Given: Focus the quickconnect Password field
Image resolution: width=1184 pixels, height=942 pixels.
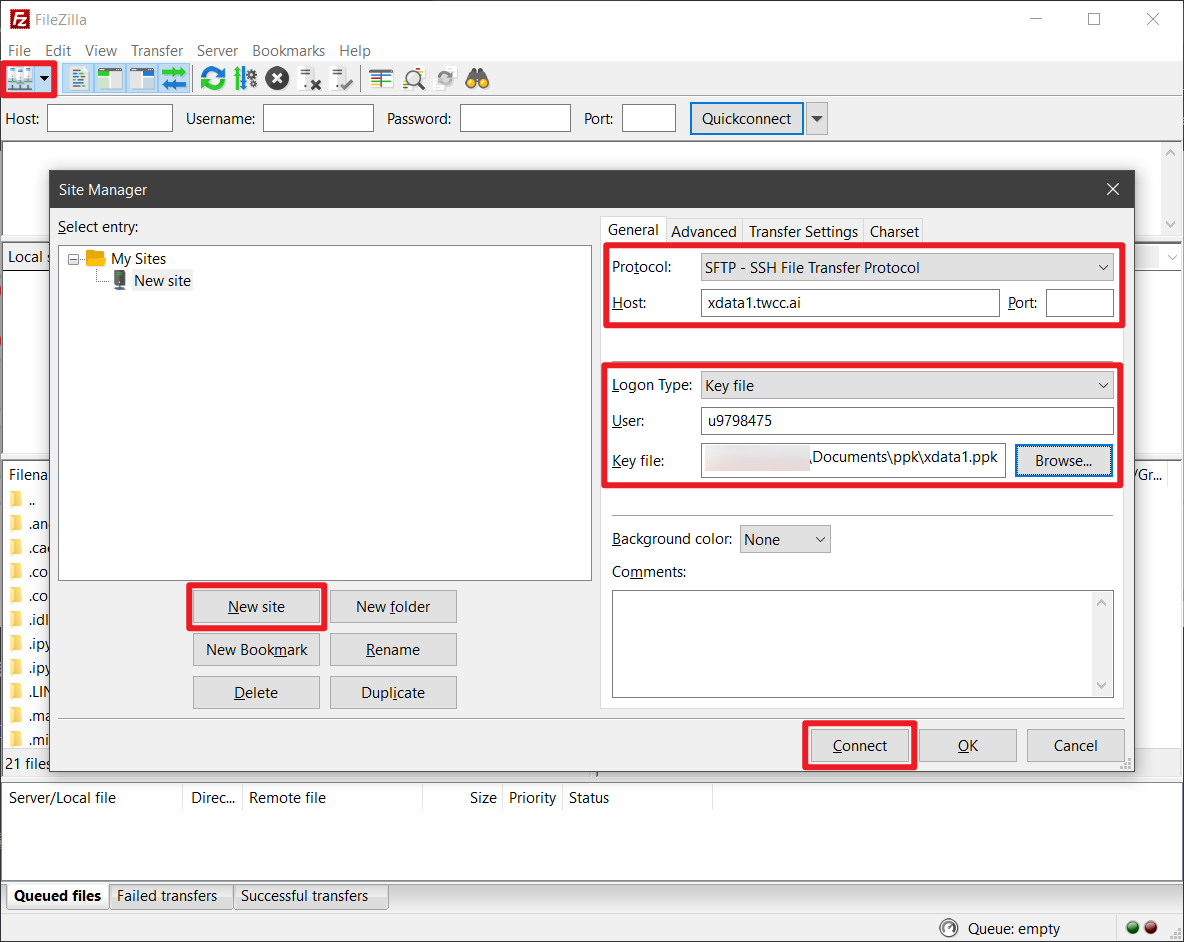Looking at the screenshot, I should pyautogui.click(x=516, y=119).
